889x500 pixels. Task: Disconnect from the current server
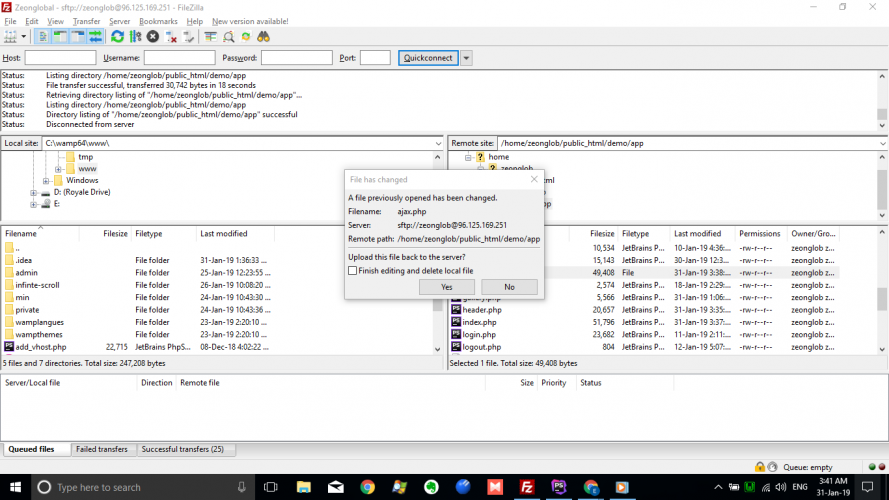click(171, 37)
